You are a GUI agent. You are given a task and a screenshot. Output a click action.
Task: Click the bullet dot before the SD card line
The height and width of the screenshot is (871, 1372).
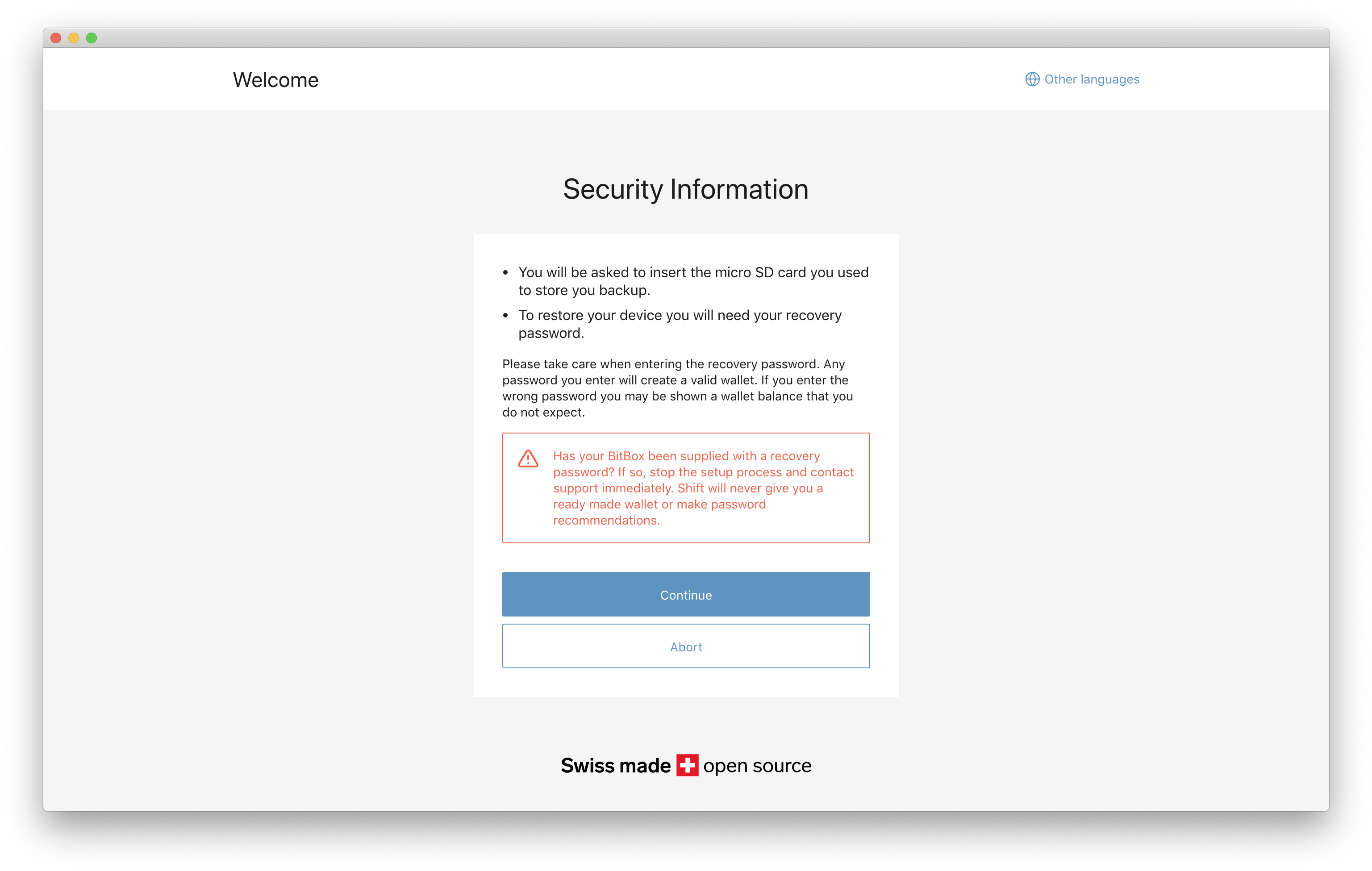505,272
